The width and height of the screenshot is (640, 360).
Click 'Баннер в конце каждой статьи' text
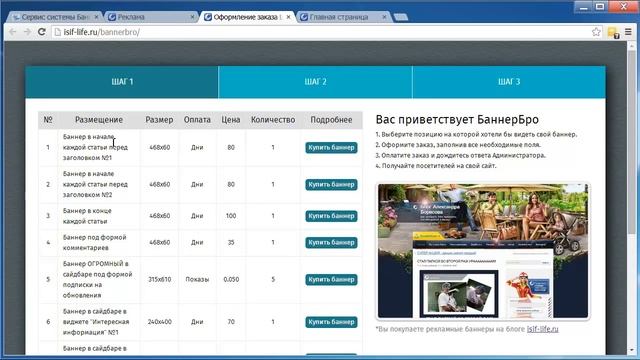coord(87,216)
